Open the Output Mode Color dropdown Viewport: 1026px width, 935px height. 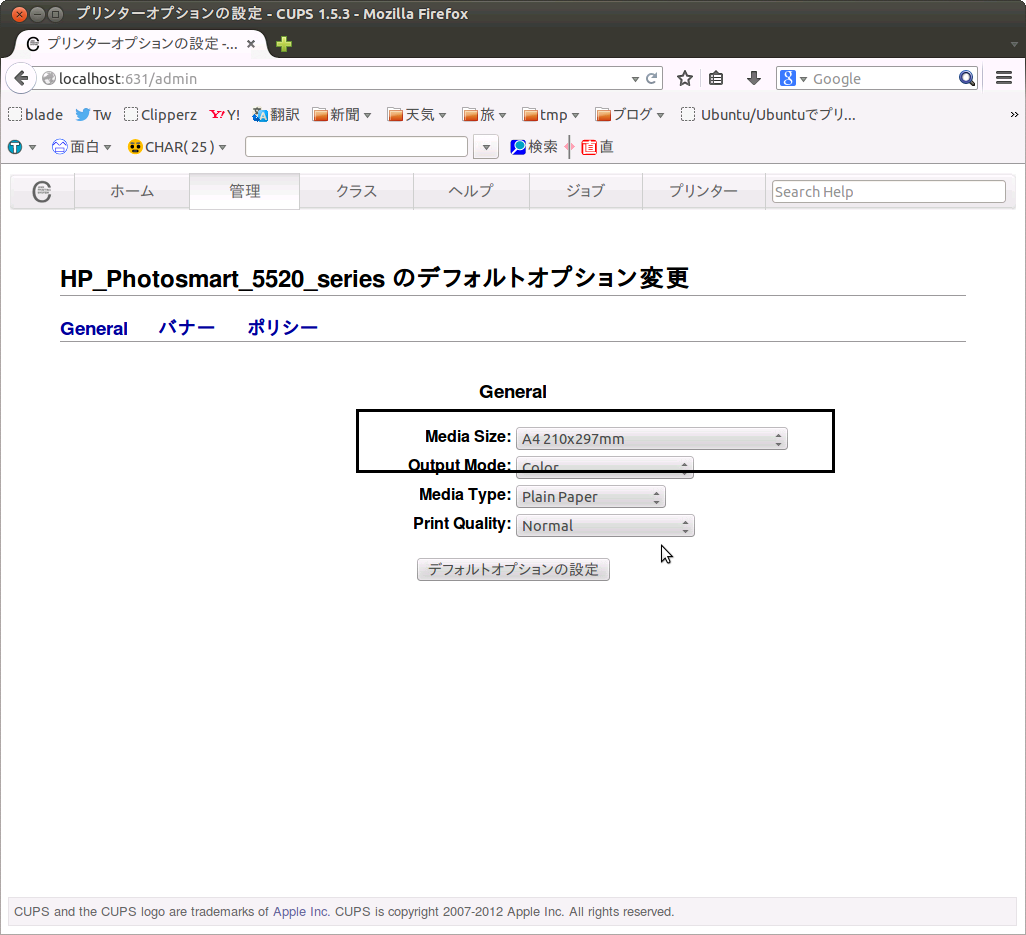pos(605,467)
